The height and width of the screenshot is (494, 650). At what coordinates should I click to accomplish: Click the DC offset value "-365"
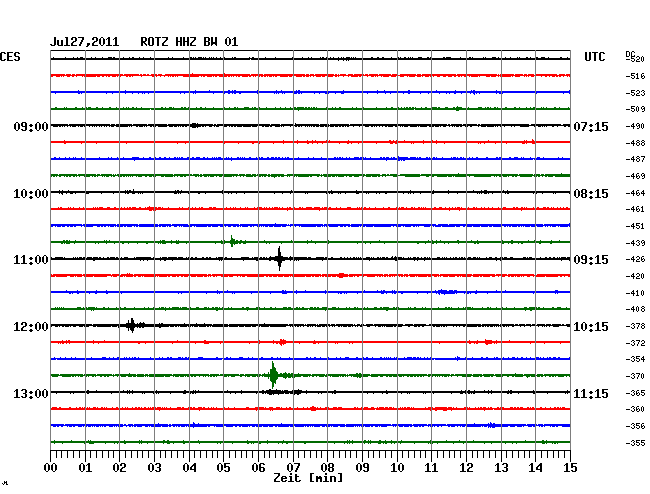click(x=635, y=393)
